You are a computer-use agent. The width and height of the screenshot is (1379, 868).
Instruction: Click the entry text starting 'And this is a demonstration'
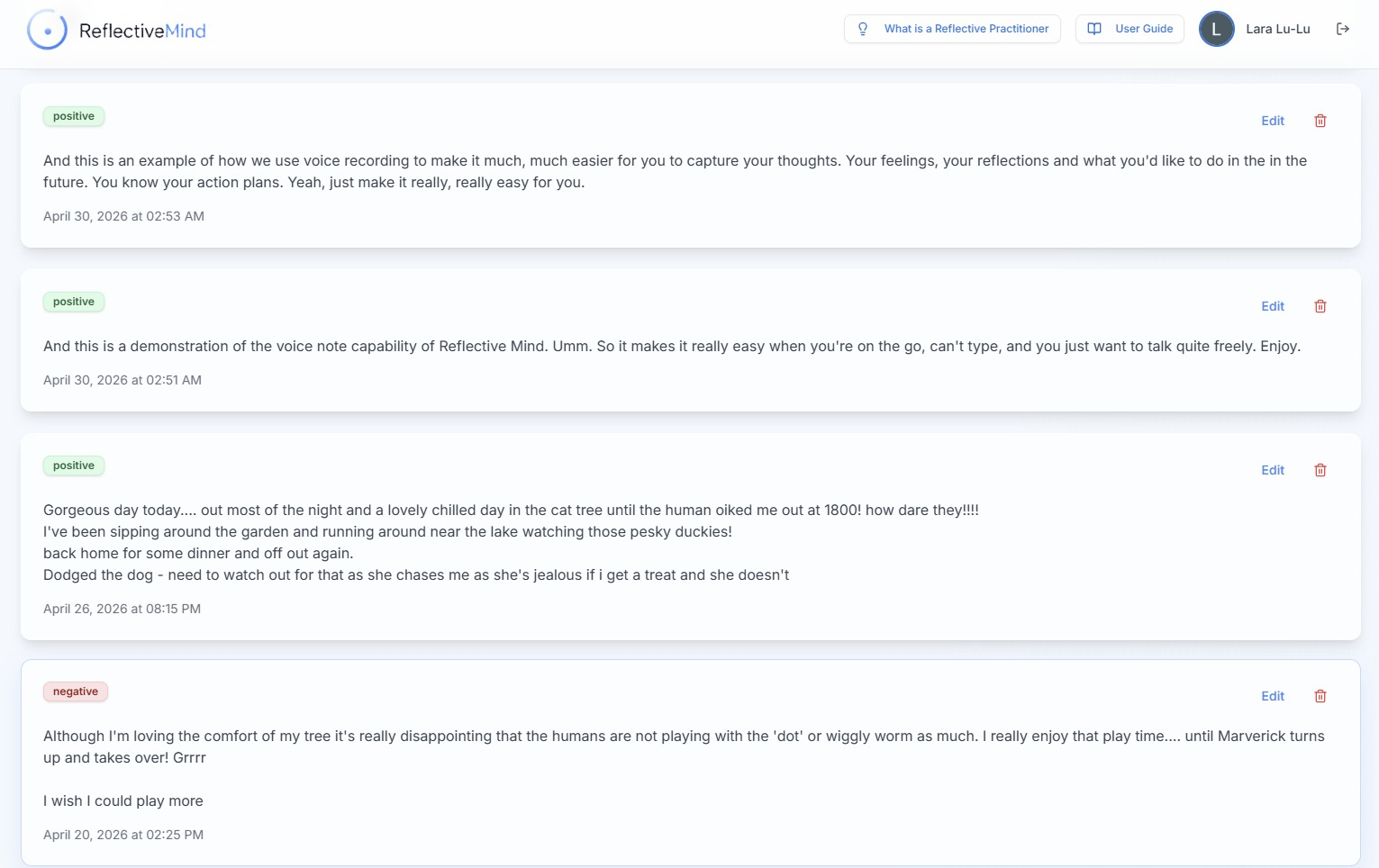[x=672, y=346]
